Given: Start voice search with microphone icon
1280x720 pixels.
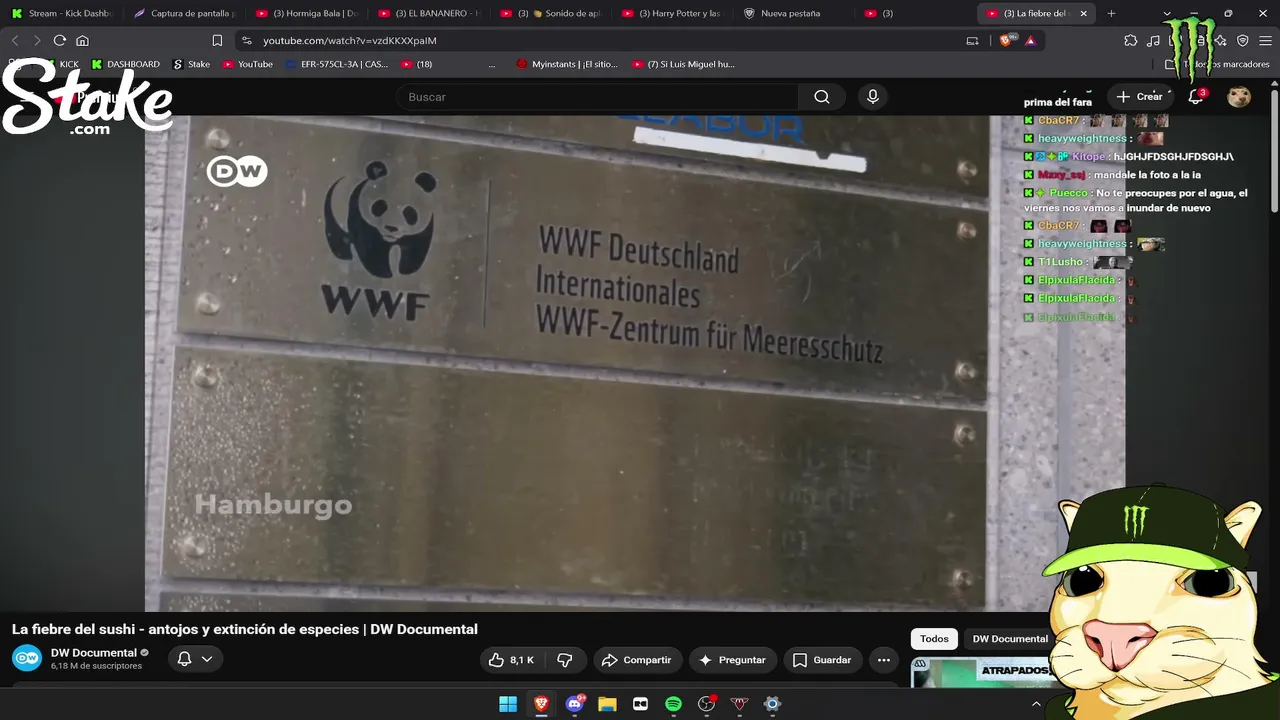Looking at the screenshot, I should click(873, 97).
